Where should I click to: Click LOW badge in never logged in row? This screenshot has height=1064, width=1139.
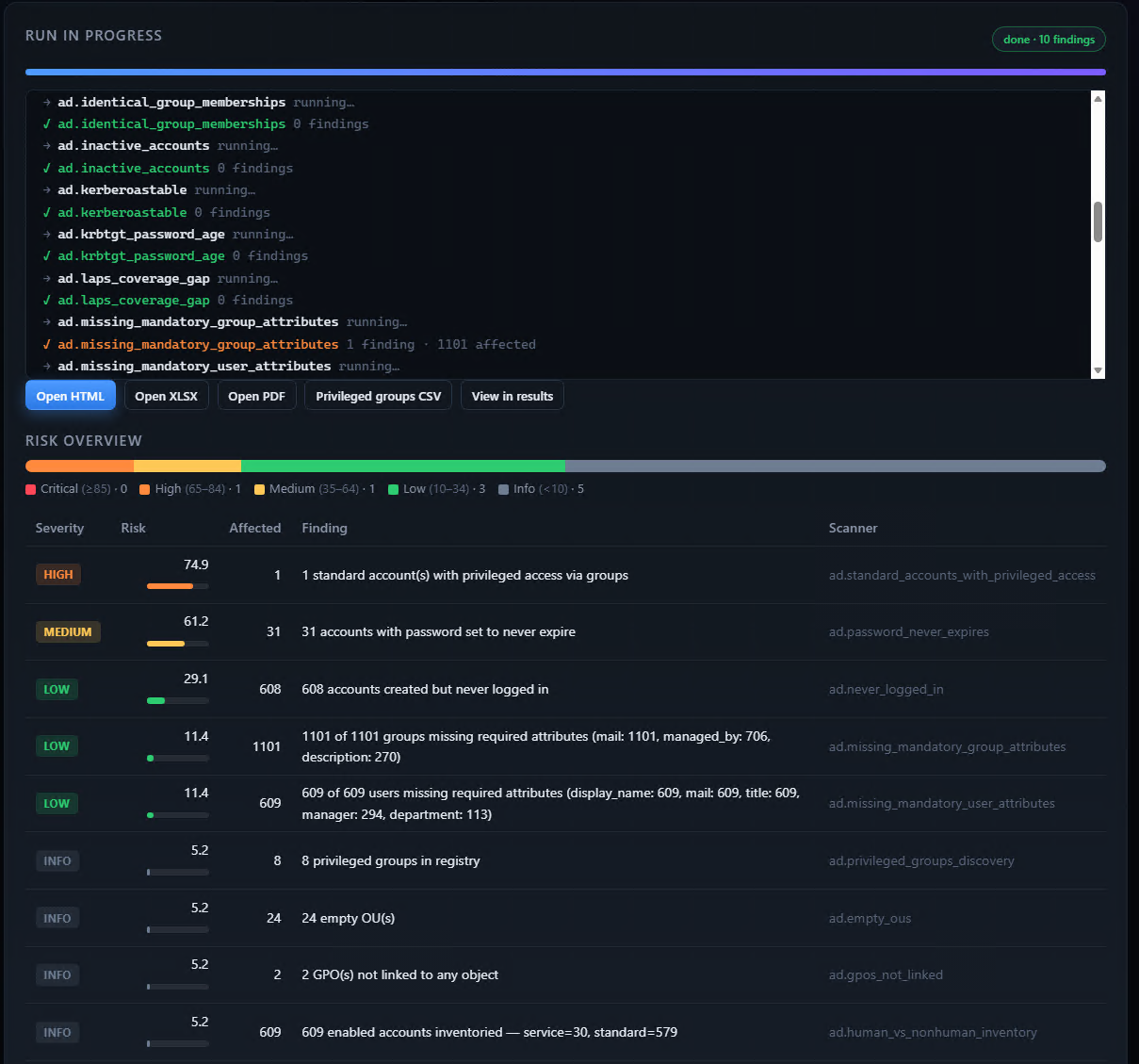point(57,690)
